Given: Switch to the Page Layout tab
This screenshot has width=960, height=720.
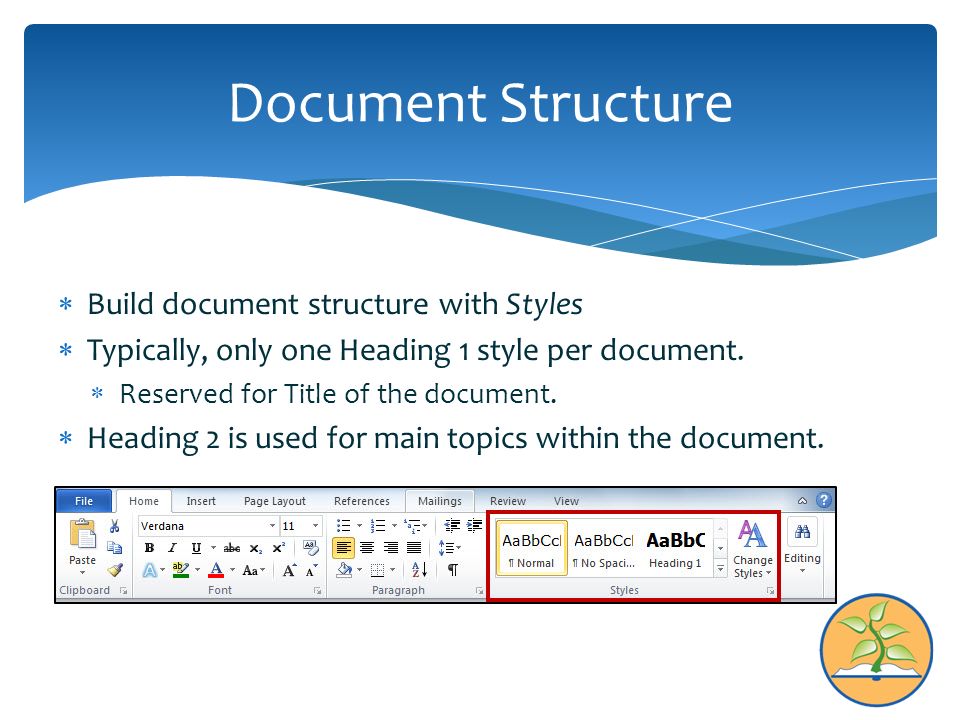Looking at the screenshot, I should [274, 501].
